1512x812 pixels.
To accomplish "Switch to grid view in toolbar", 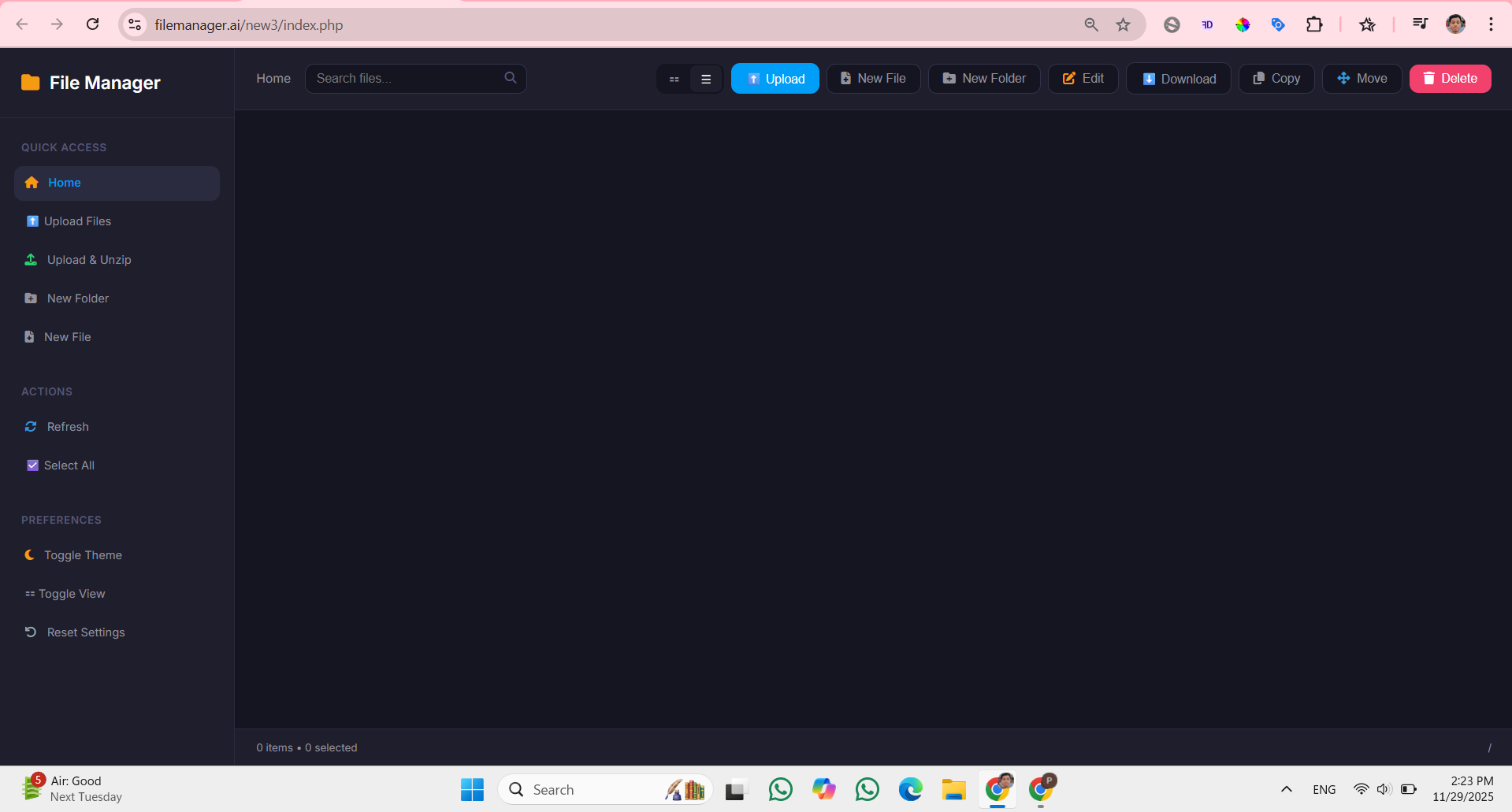I will tap(674, 79).
